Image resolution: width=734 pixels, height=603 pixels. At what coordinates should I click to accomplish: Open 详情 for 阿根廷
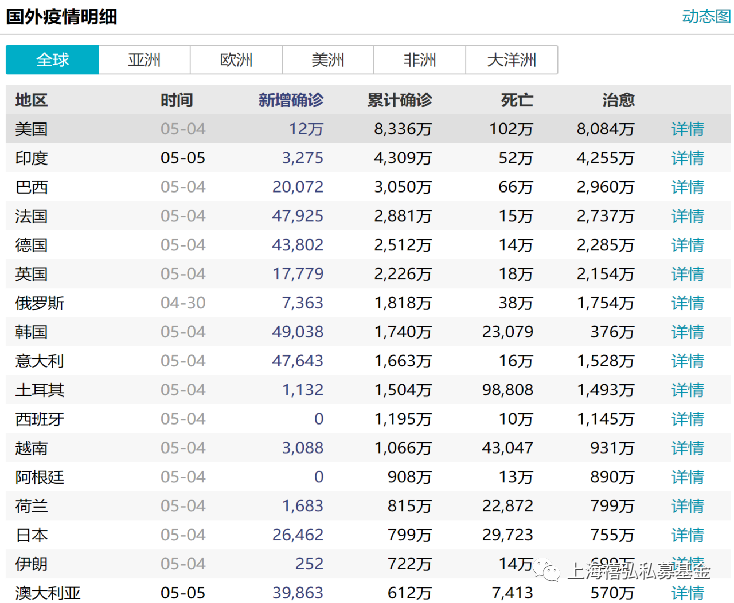pyautogui.click(x=688, y=477)
